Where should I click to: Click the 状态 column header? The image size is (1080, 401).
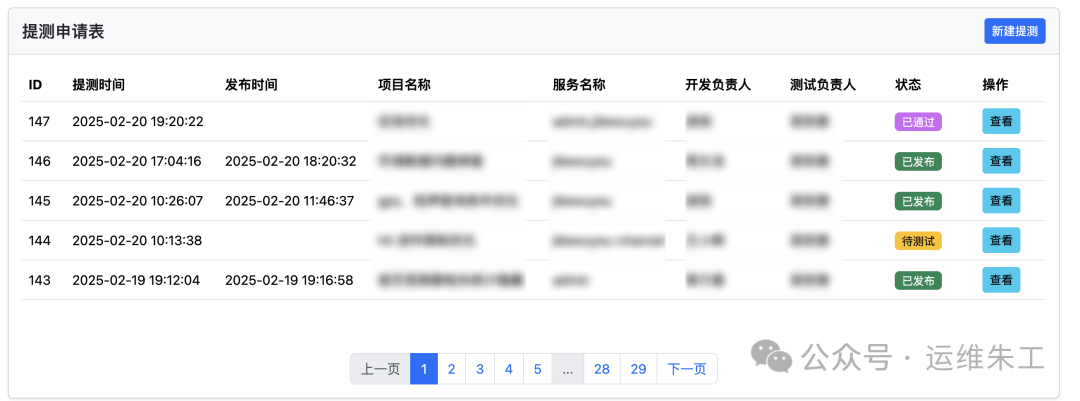click(x=907, y=85)
